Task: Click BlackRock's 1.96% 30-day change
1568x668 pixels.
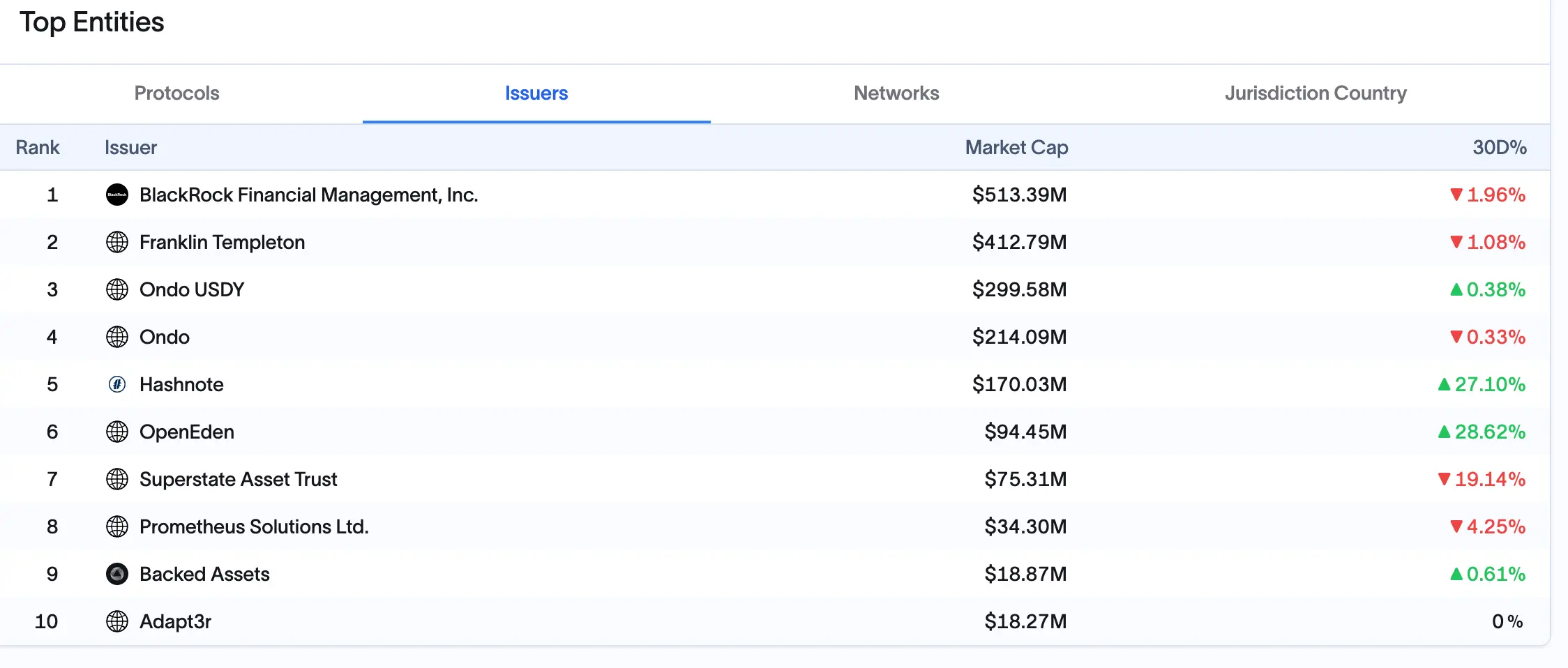Action: click(x=1488, y=195)
